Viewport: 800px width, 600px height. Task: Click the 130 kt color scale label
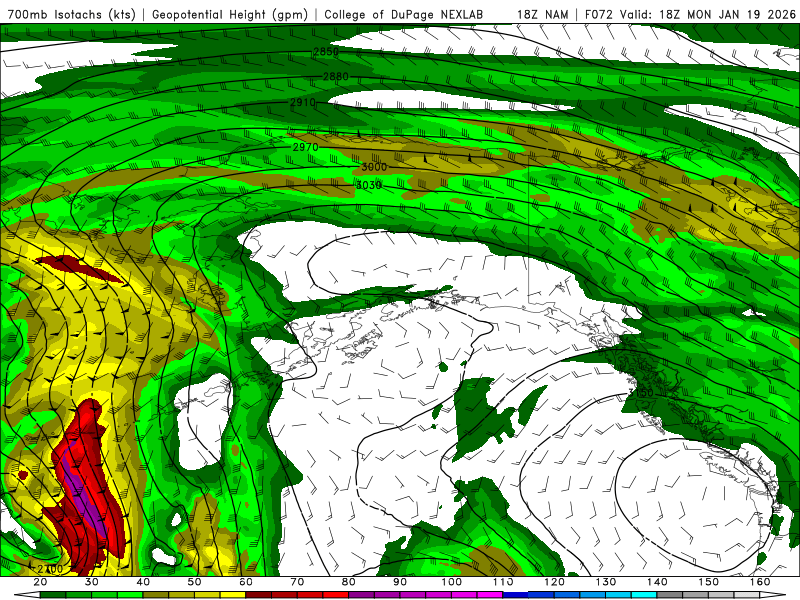[x=606, y=582]
